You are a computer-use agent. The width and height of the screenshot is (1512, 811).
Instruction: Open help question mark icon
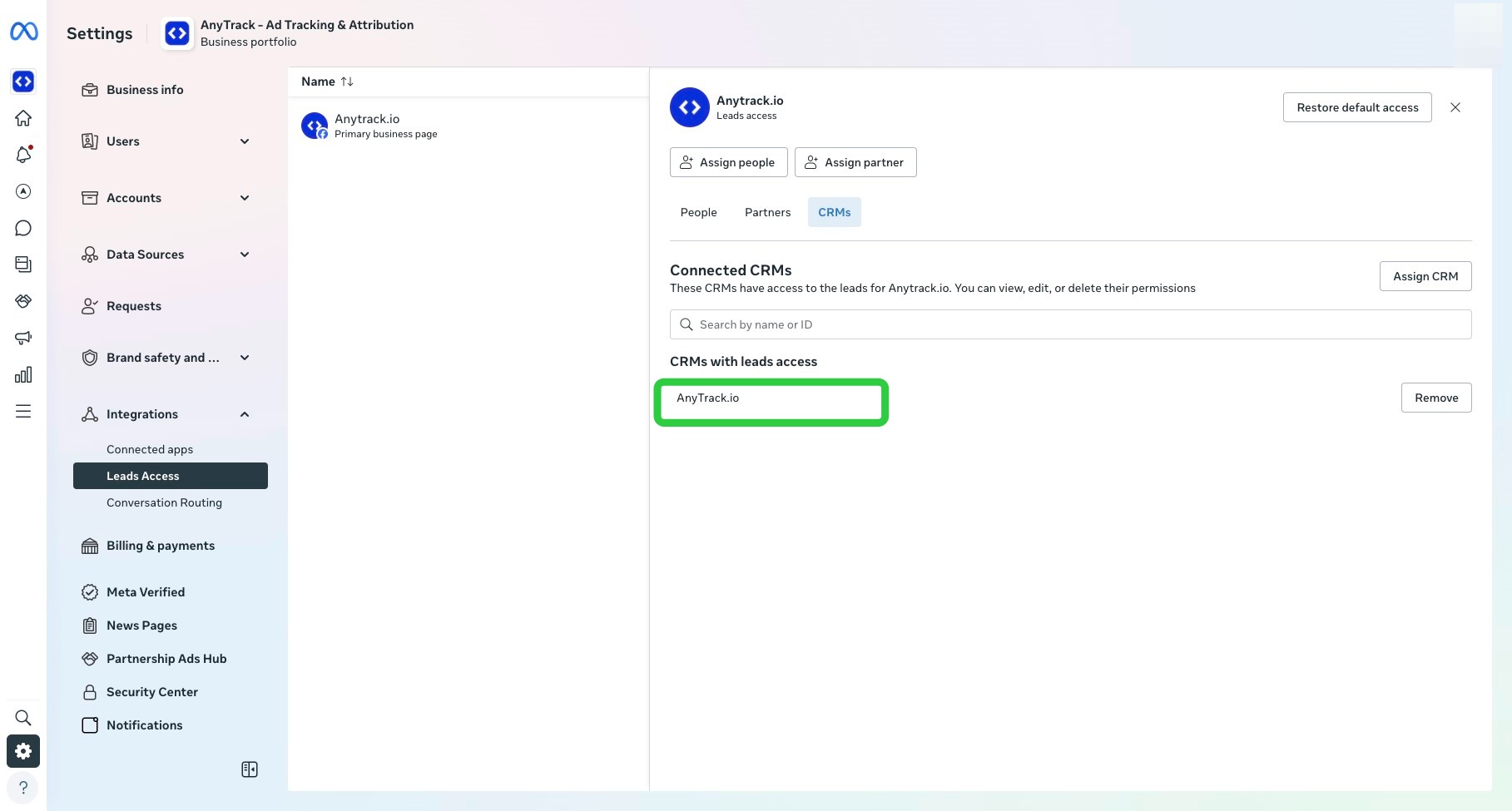tap(23, 788)
